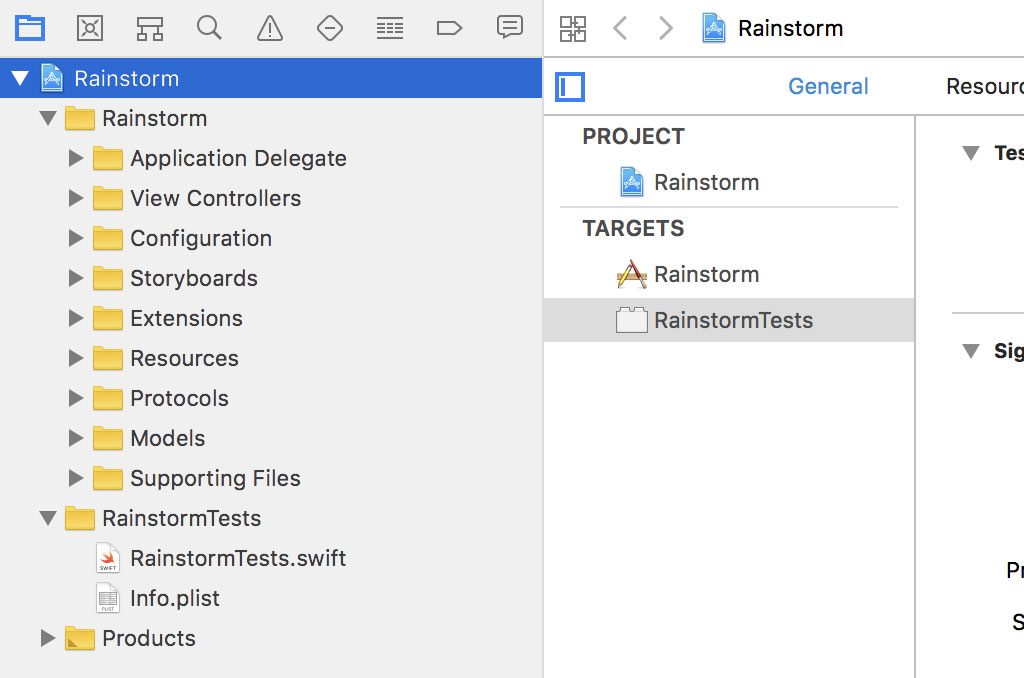The image size is (1024, 678).
Task: Switch to the General tab
Action: (828, 87)
